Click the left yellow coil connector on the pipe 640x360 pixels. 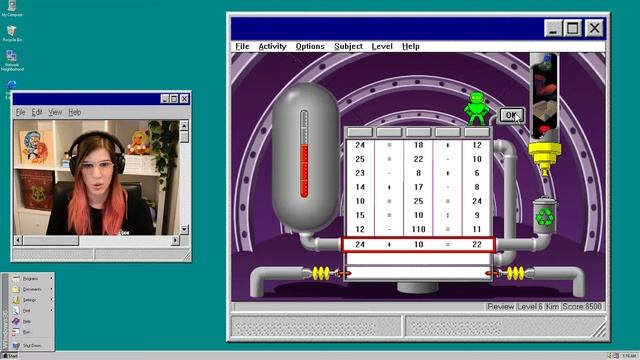tap(321, 273)
